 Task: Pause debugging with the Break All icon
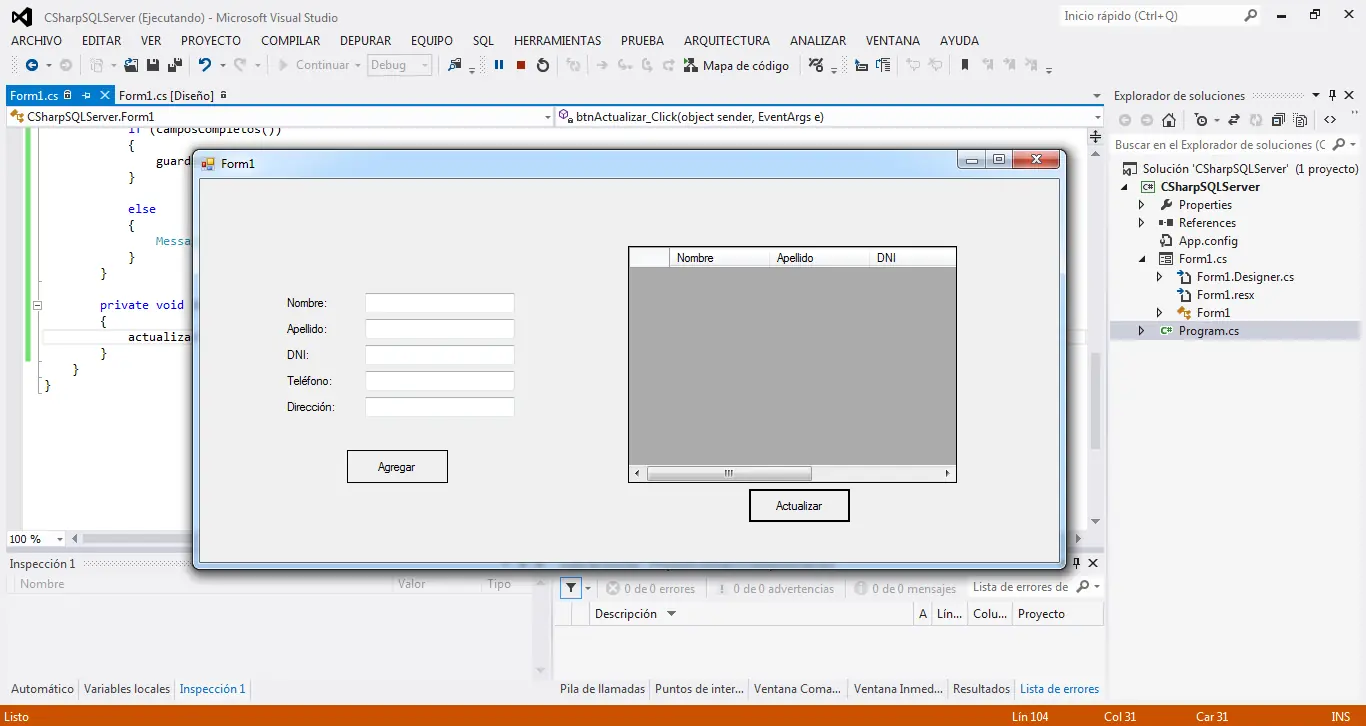point(499,65)
